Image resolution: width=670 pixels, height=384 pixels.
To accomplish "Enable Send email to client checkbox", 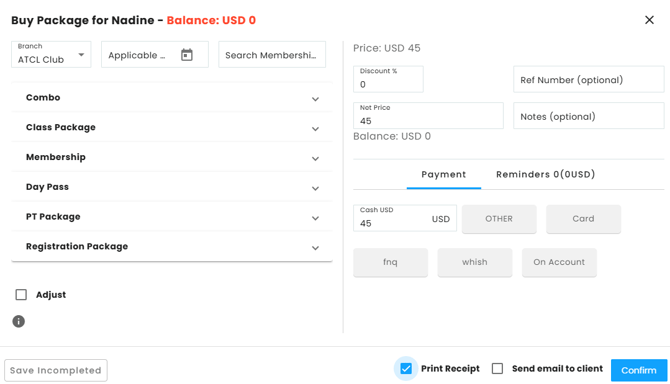I will [497, 368].
